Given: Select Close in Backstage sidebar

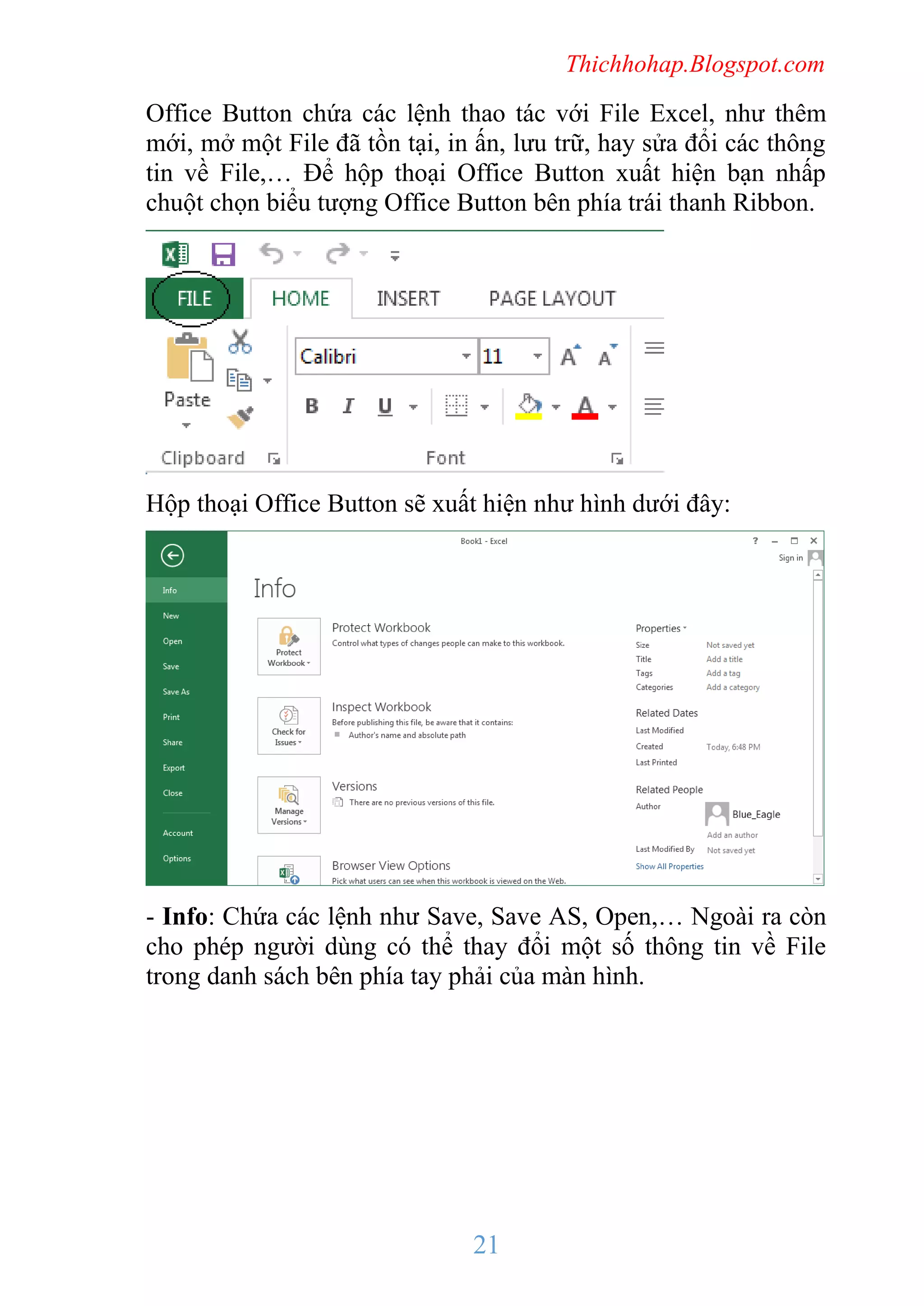Looking at the screenshot, I should [187, 793].
